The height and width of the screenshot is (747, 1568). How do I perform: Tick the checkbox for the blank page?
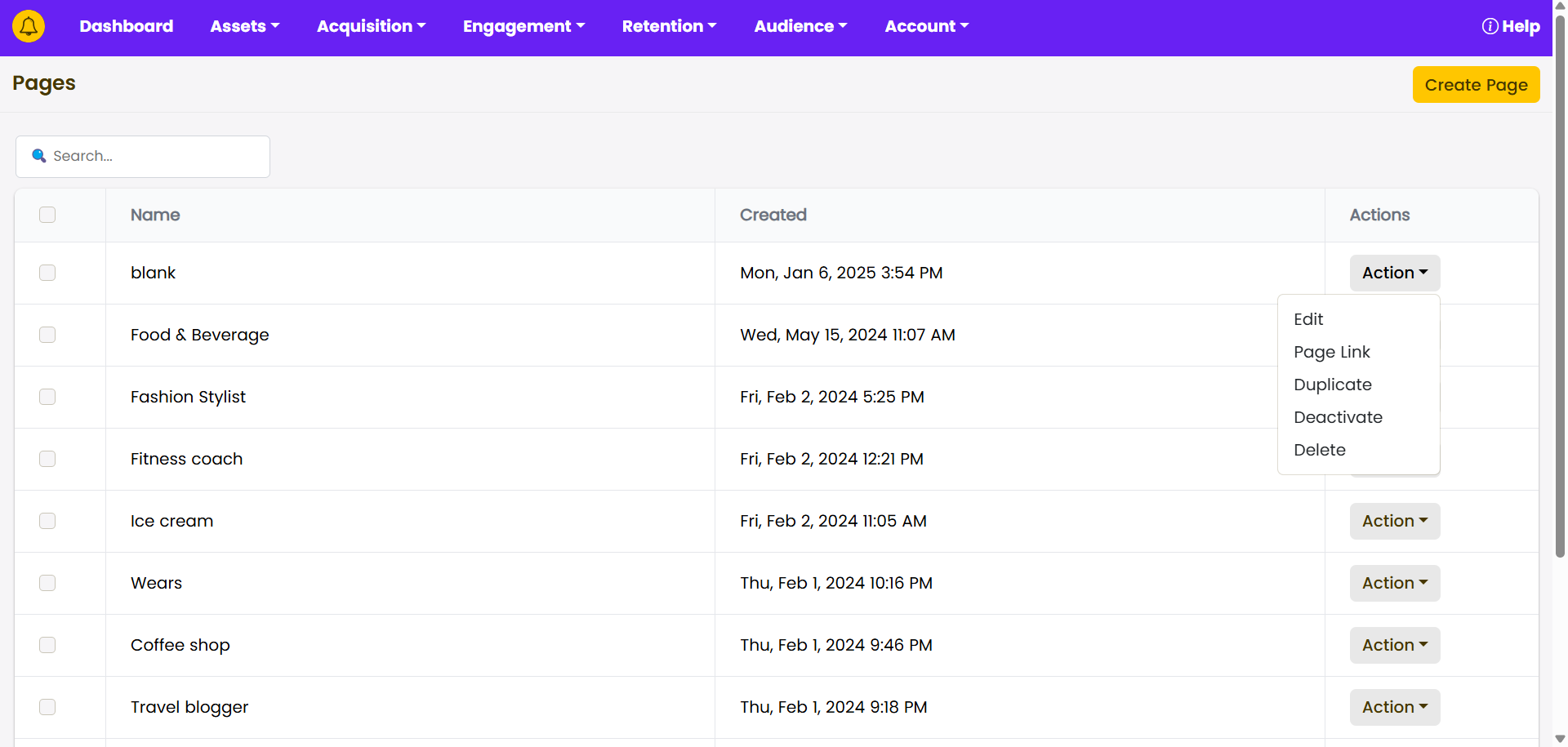(47, 273)
